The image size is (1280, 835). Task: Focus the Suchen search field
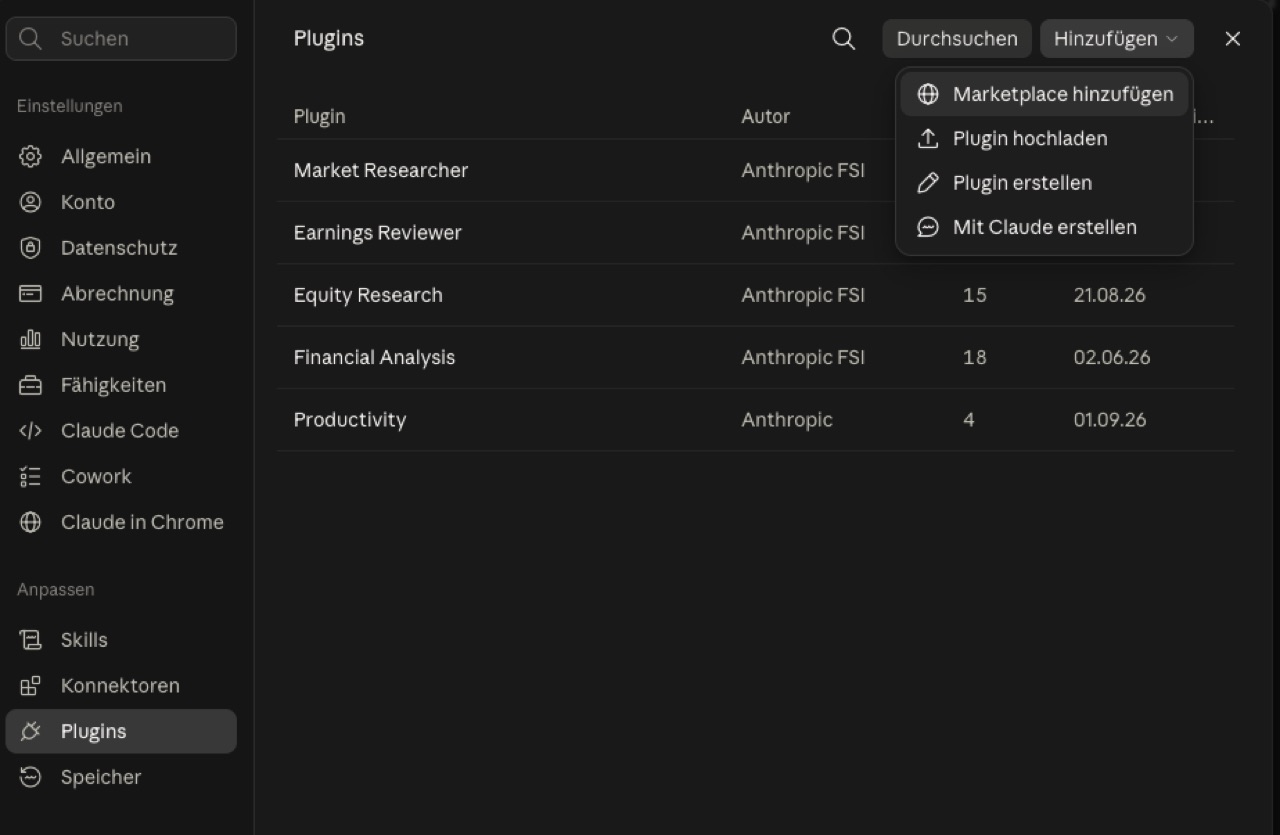point(121,39)
